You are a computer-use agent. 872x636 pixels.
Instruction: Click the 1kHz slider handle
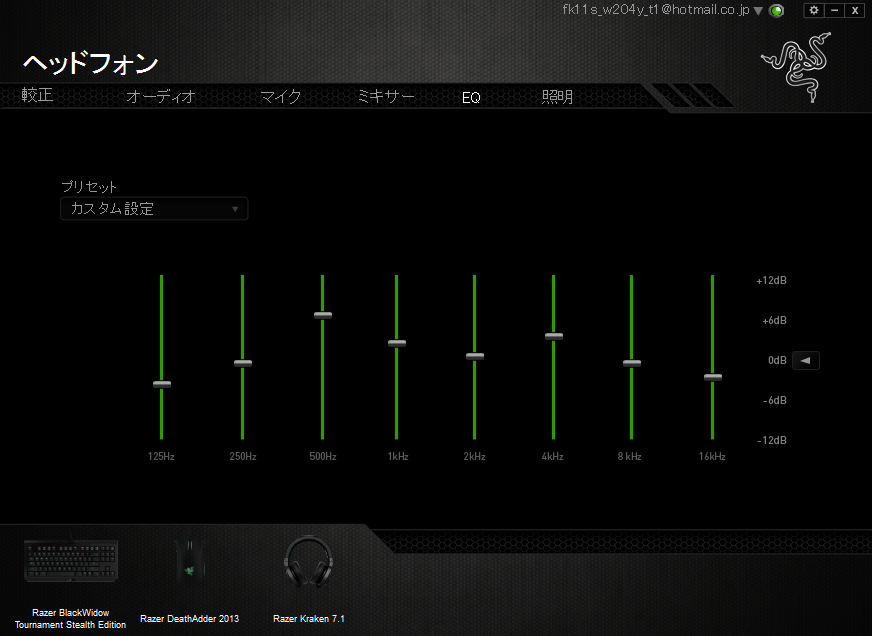pyautogui.click(x=397, y=344)
